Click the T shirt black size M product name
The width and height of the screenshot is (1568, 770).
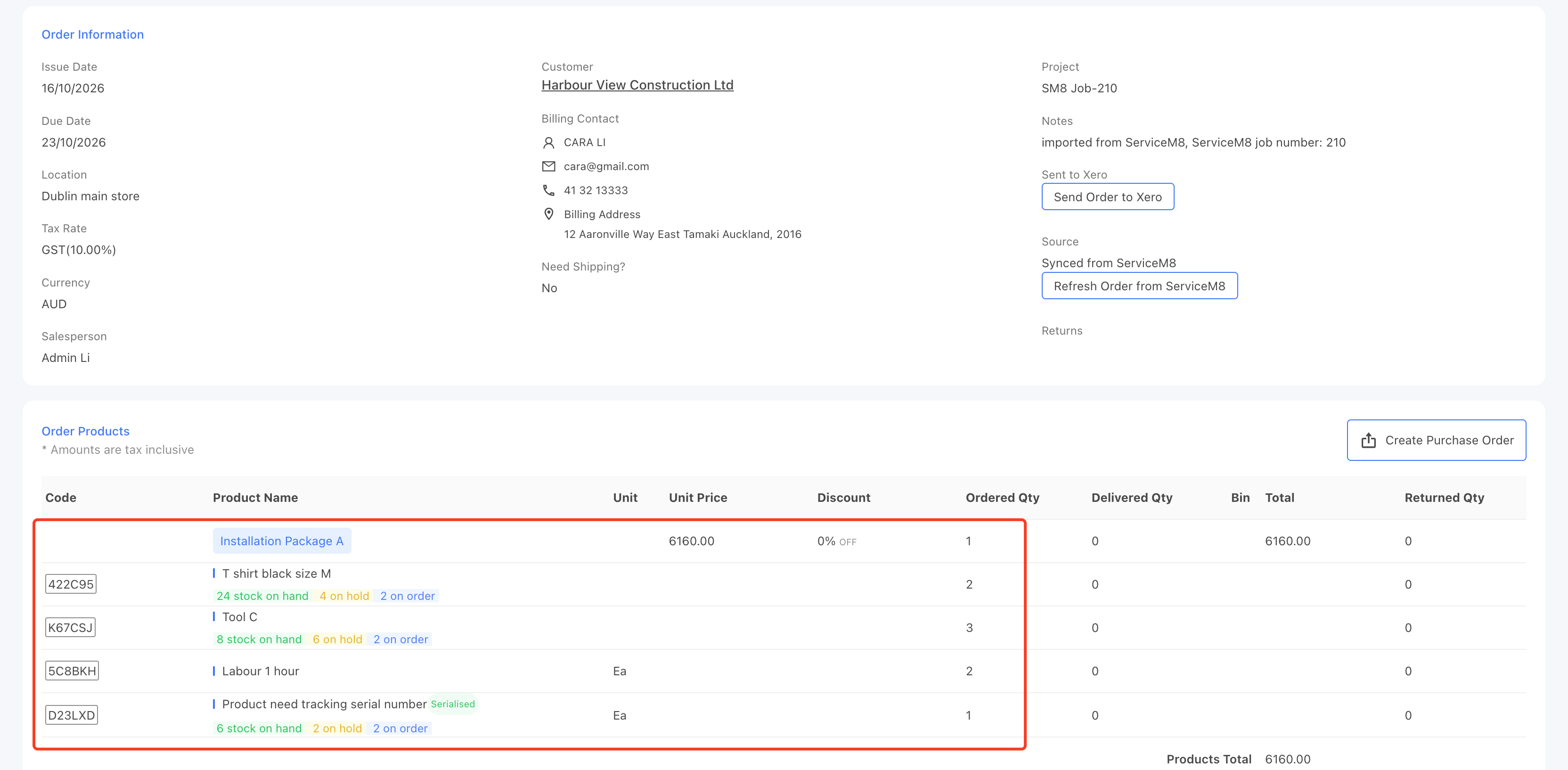pyautogui.click(x=277, y=573)
